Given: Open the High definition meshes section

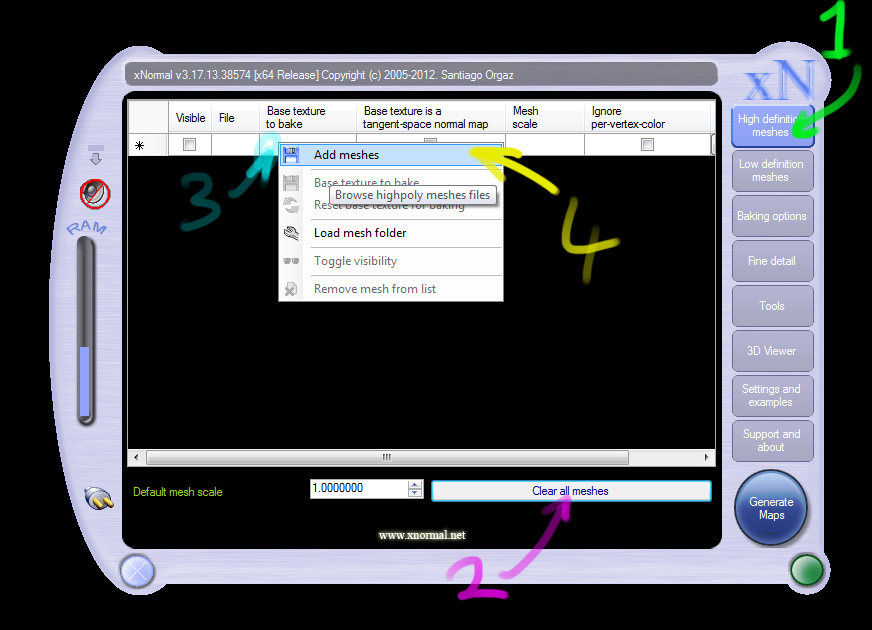Looking at the screenshot, I should 772,126.
